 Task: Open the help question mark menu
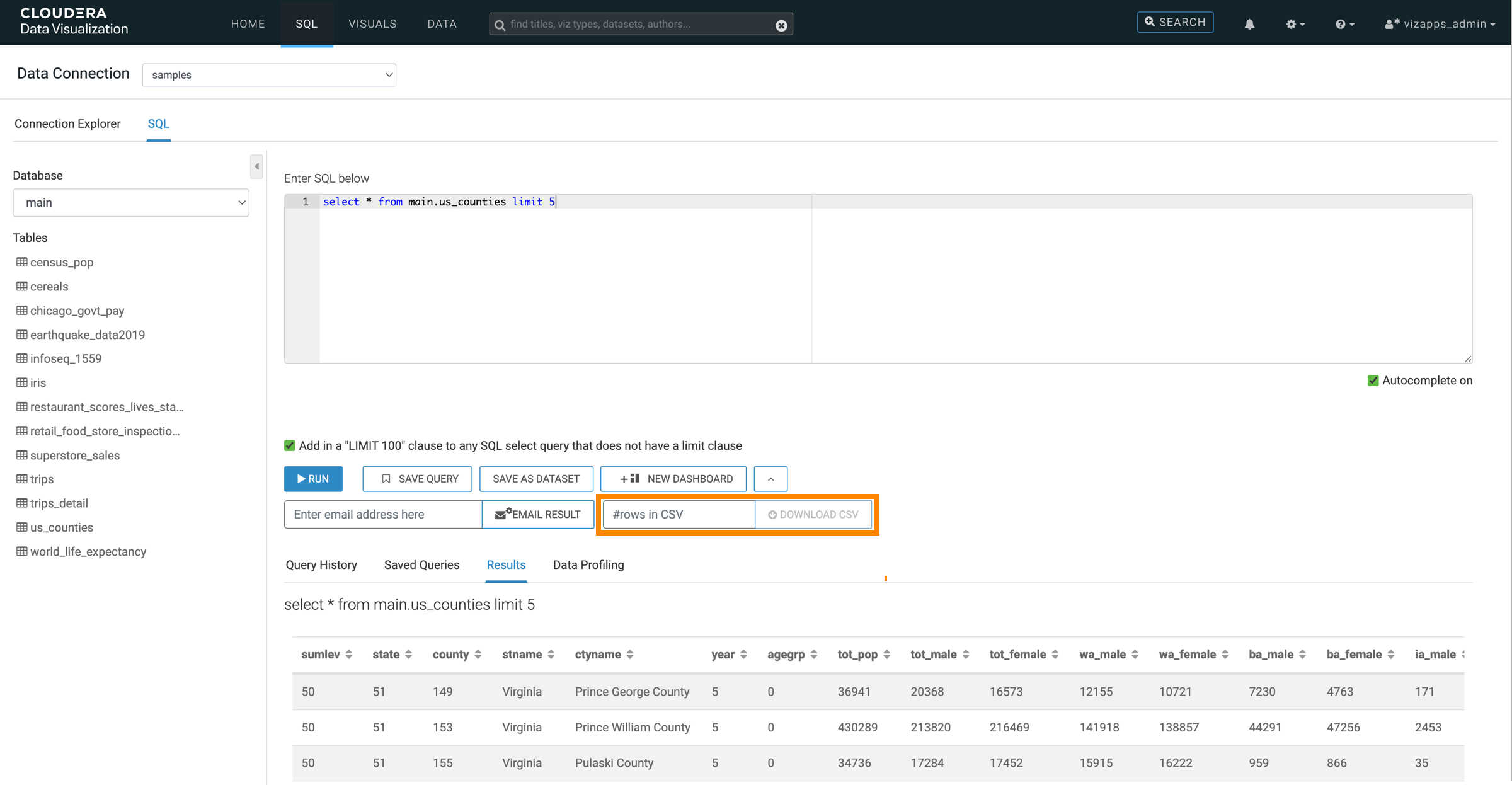[x=1344, y=24]
